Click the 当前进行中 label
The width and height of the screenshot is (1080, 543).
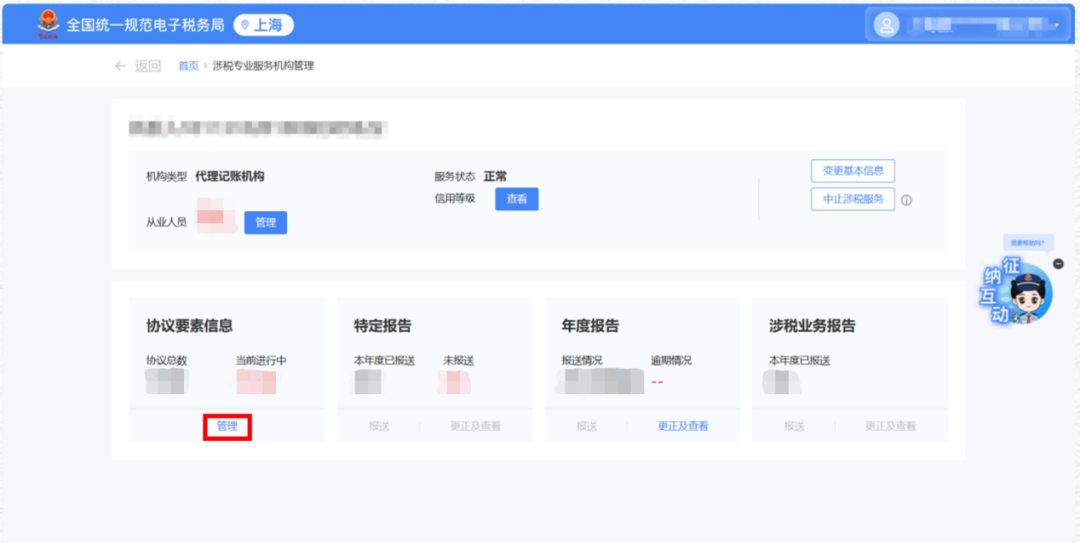261,360
